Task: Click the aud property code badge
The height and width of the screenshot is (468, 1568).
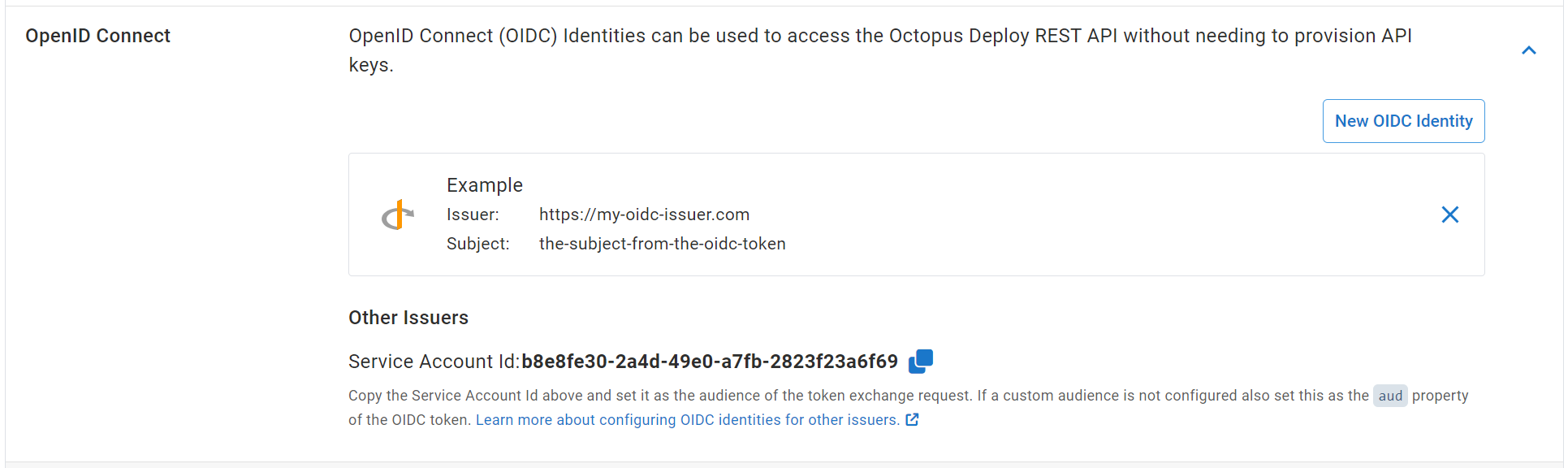Action: click(x=1390, y=396)
